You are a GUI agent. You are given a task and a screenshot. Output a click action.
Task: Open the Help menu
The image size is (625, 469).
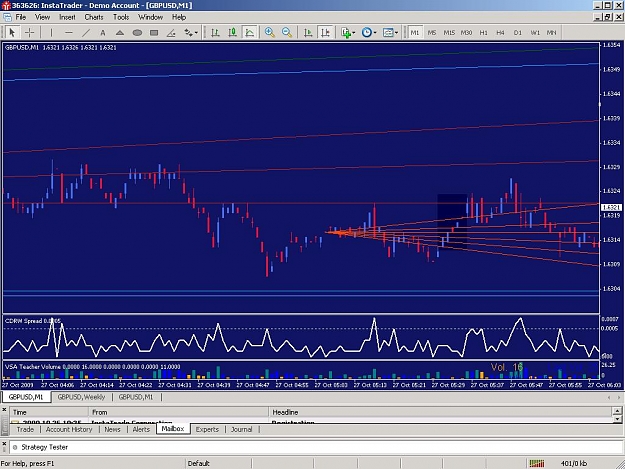click(x=179, y=17)
